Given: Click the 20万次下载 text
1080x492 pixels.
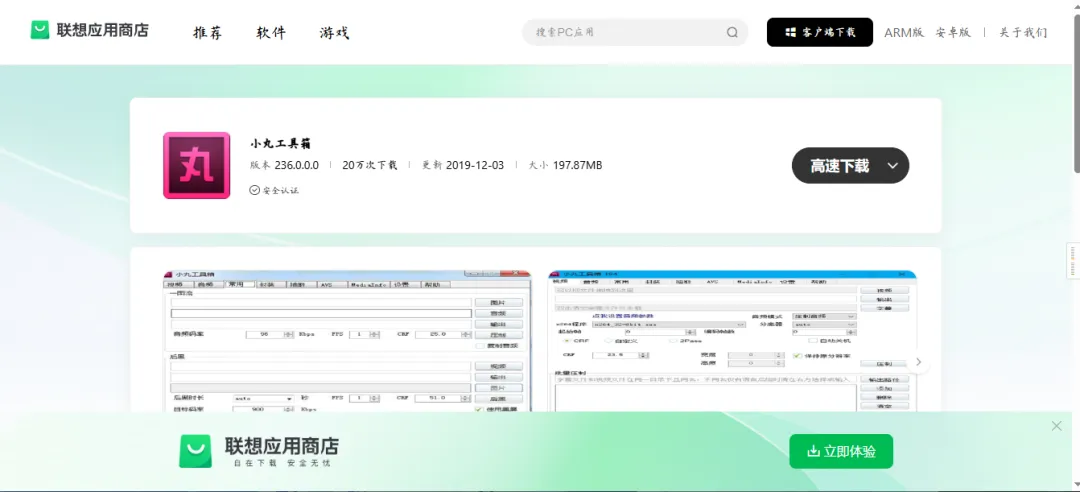Looking at the screenshot, I should point(370,165).
